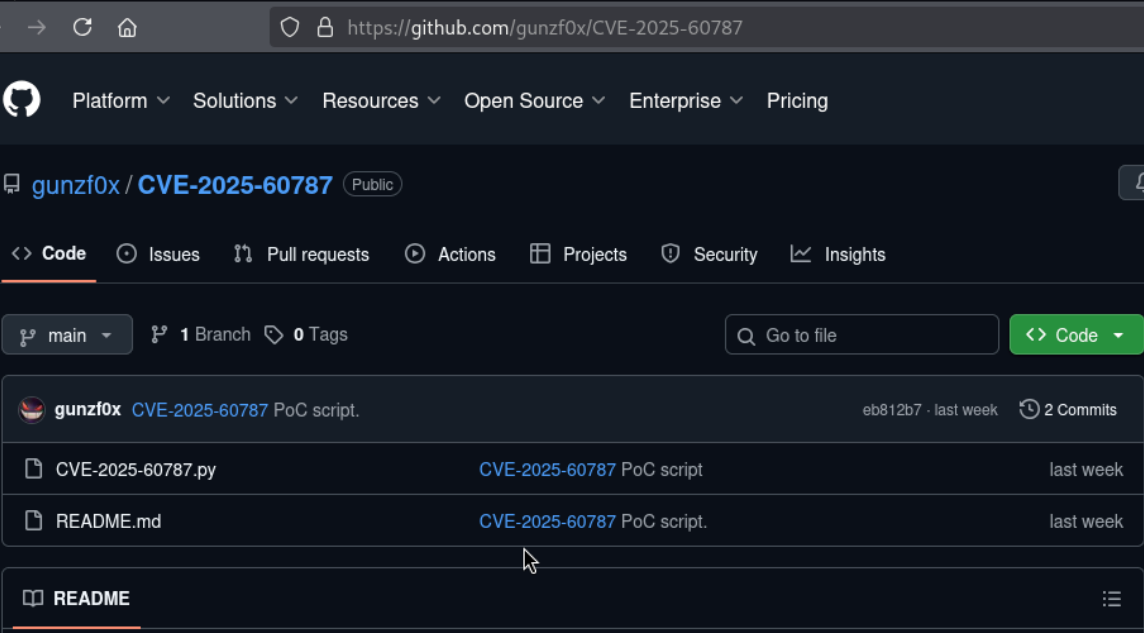Image resolution: width=1144 pixels, height=633 pixels.
Task: Open the Pricing page
Action: [x=797, y=101]
